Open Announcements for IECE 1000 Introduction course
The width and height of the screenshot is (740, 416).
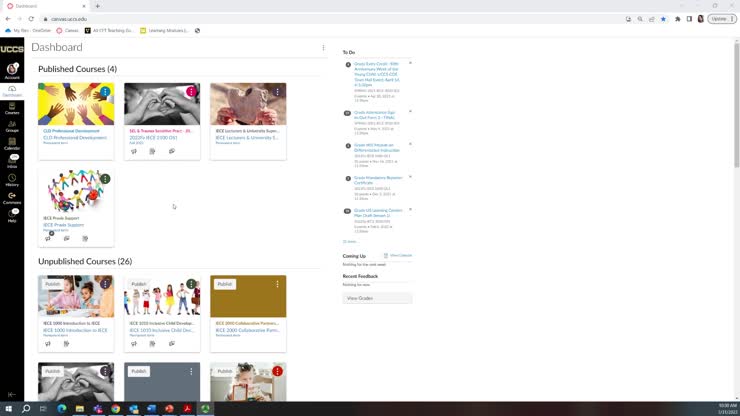[x=48, y=344]
